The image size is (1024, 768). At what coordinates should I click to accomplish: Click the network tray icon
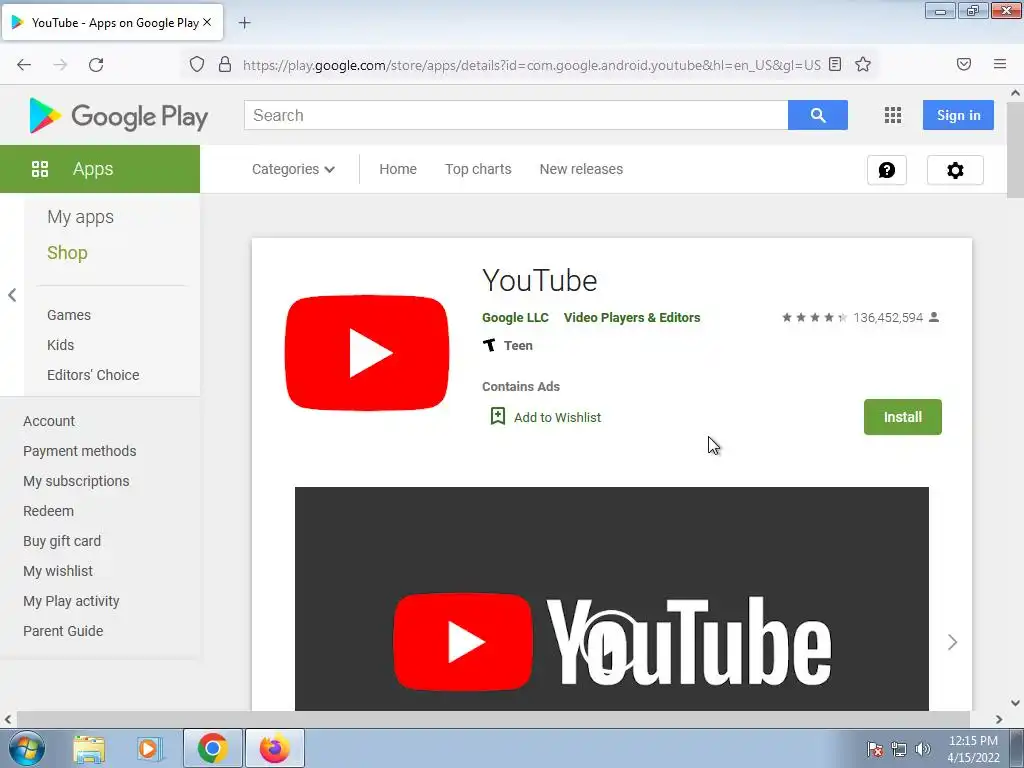(x=899, y=749)
